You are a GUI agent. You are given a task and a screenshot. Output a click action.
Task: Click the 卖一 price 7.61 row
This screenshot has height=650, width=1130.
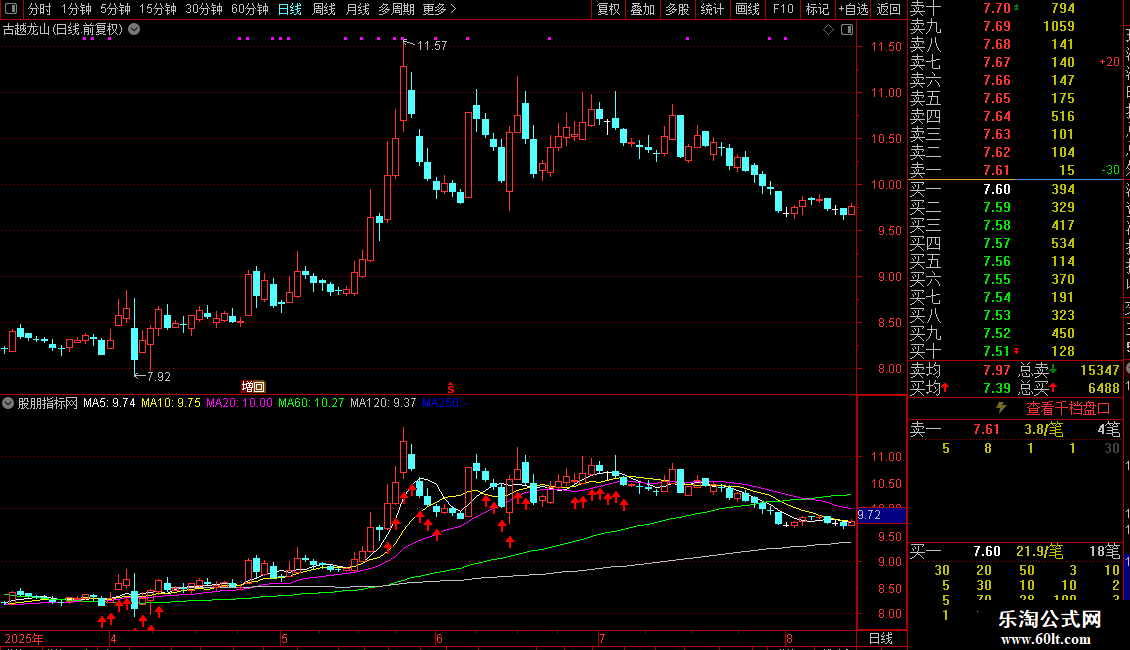coord(1015,170)
